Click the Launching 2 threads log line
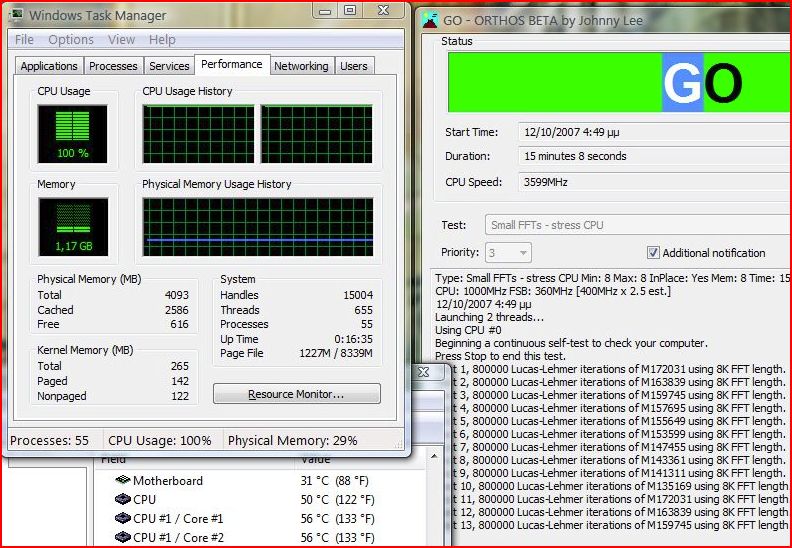 pyautogui.click(x=489, y=317)
